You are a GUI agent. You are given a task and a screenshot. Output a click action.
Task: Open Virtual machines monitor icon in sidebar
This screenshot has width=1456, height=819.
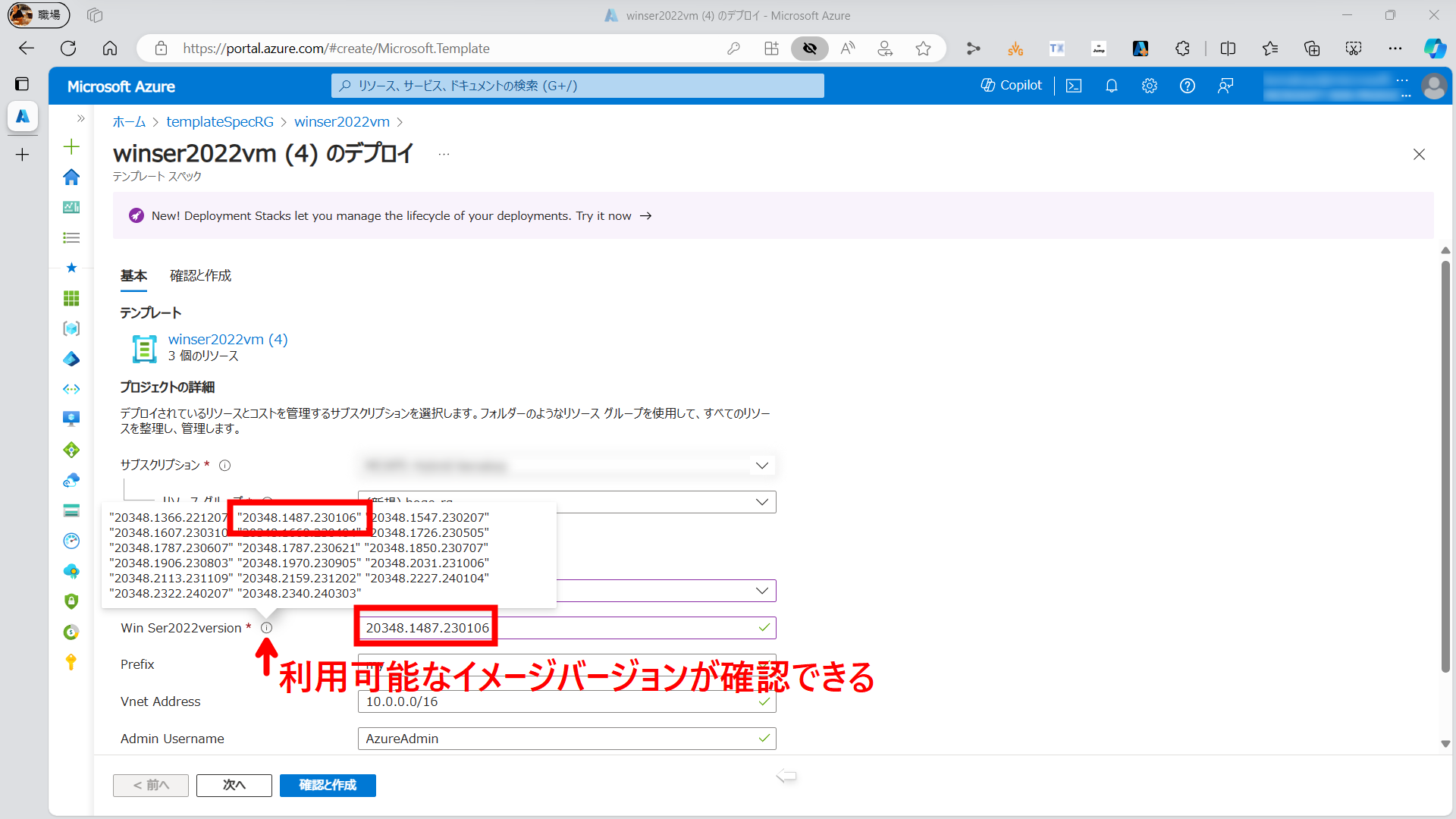[x=71, y=419]
